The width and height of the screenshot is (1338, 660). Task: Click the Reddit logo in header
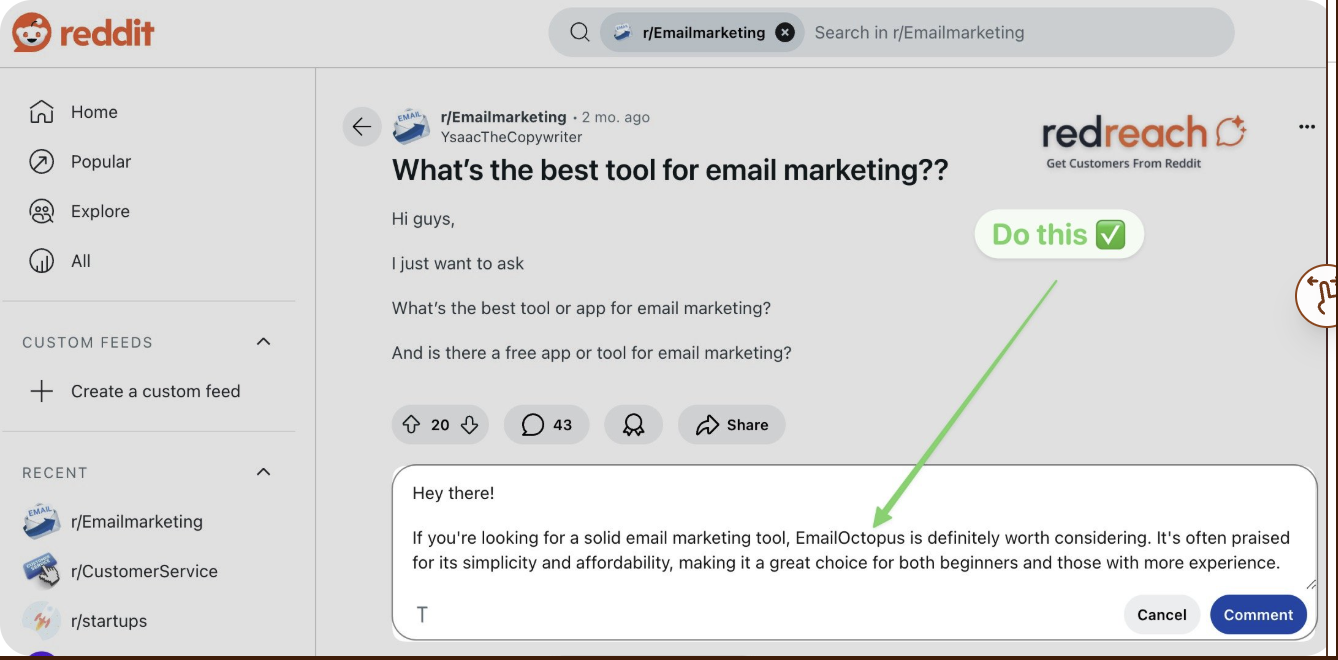tap(83, 33)
